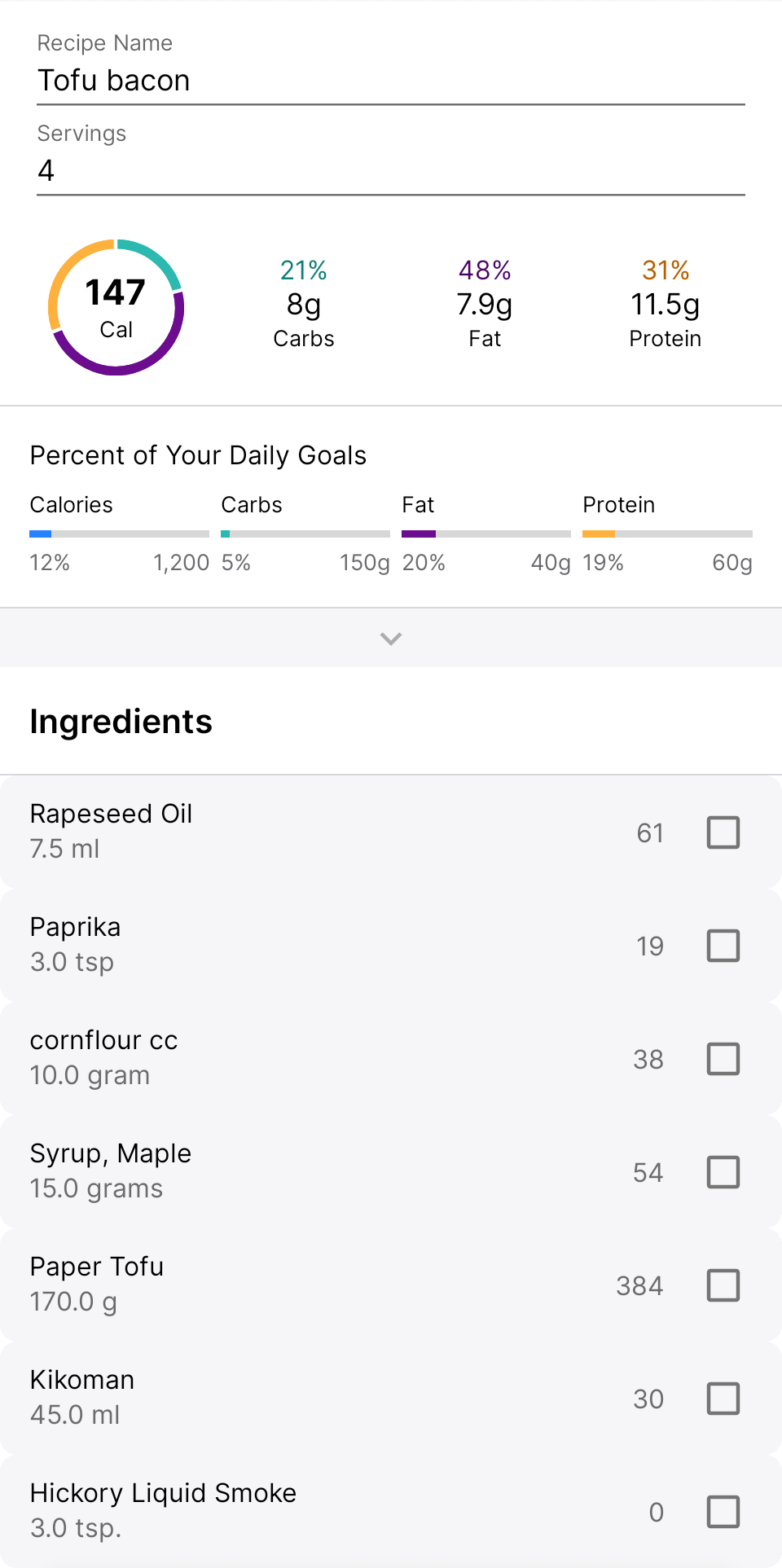The height and width of the screenshot is (1568, 782).
Task: Edit the Recipe Name field
Action: 391,81
